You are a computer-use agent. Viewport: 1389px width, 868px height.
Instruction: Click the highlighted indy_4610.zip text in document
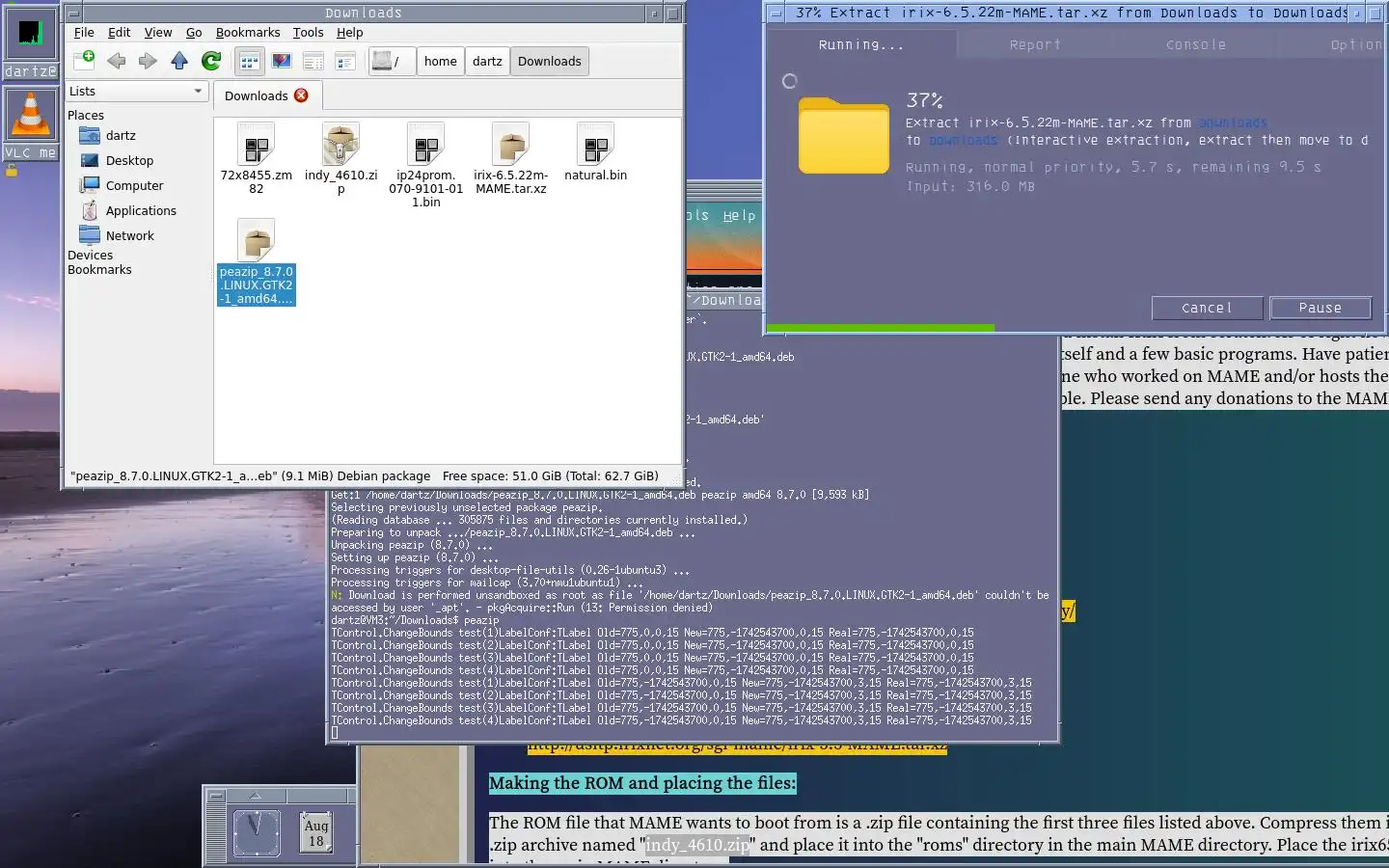[x=697, y=845]
